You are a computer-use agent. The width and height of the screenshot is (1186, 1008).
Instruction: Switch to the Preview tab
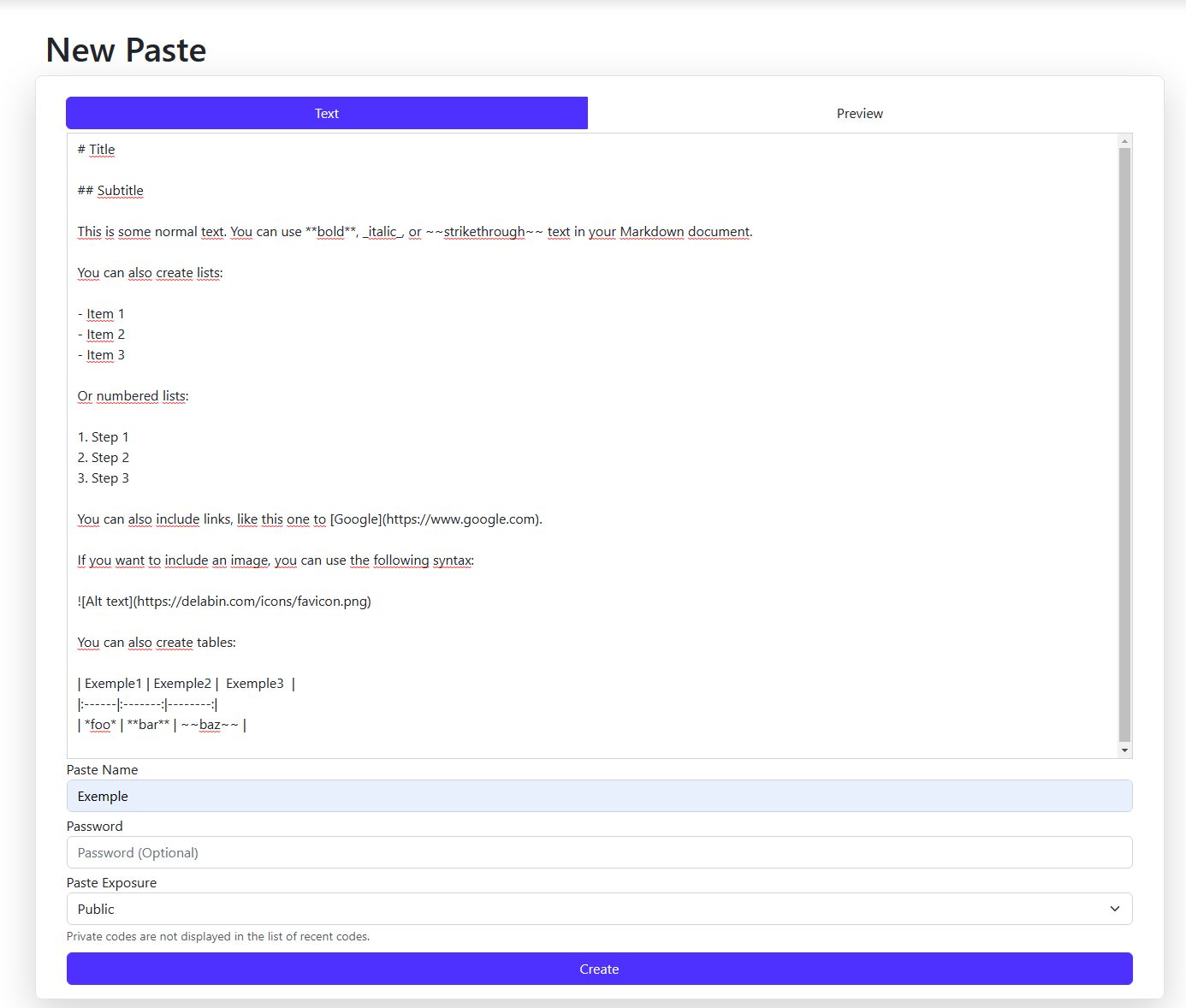859,112
